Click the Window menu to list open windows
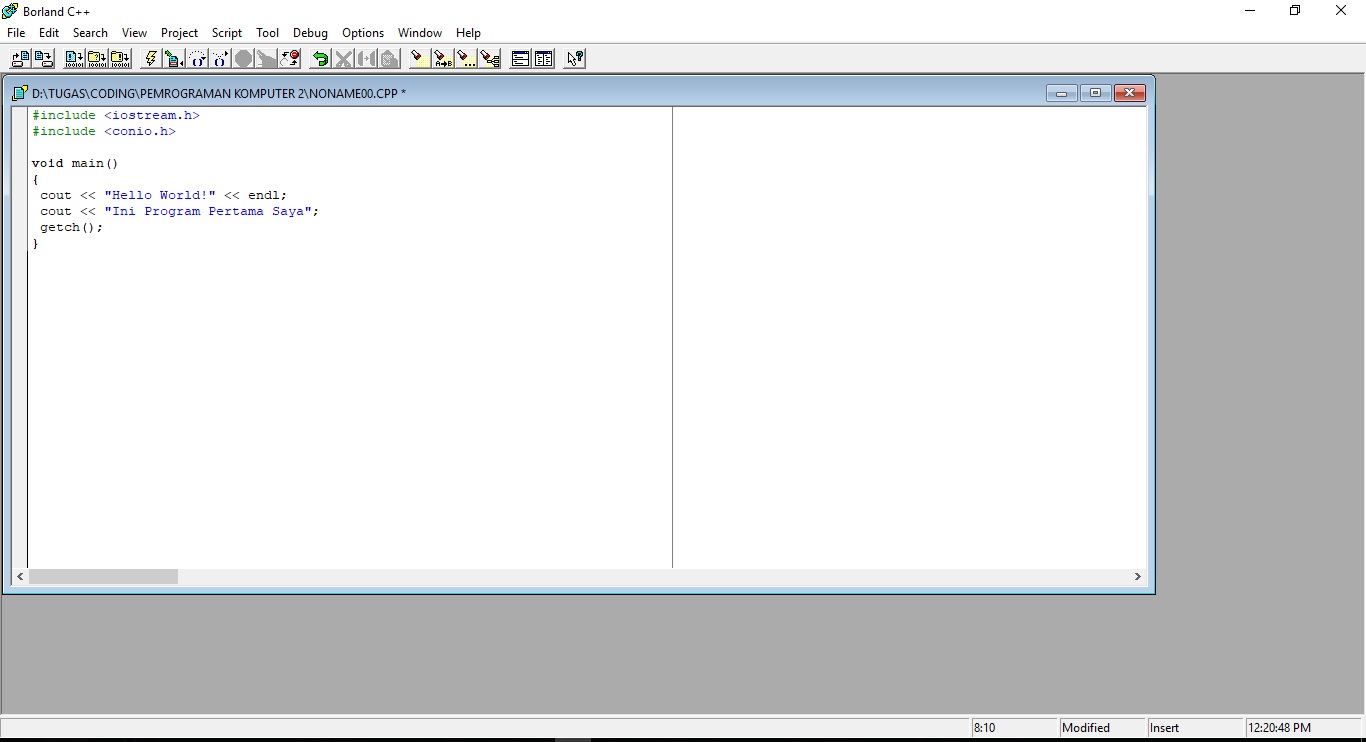The image size is (1366, 742). pos(419,32)
